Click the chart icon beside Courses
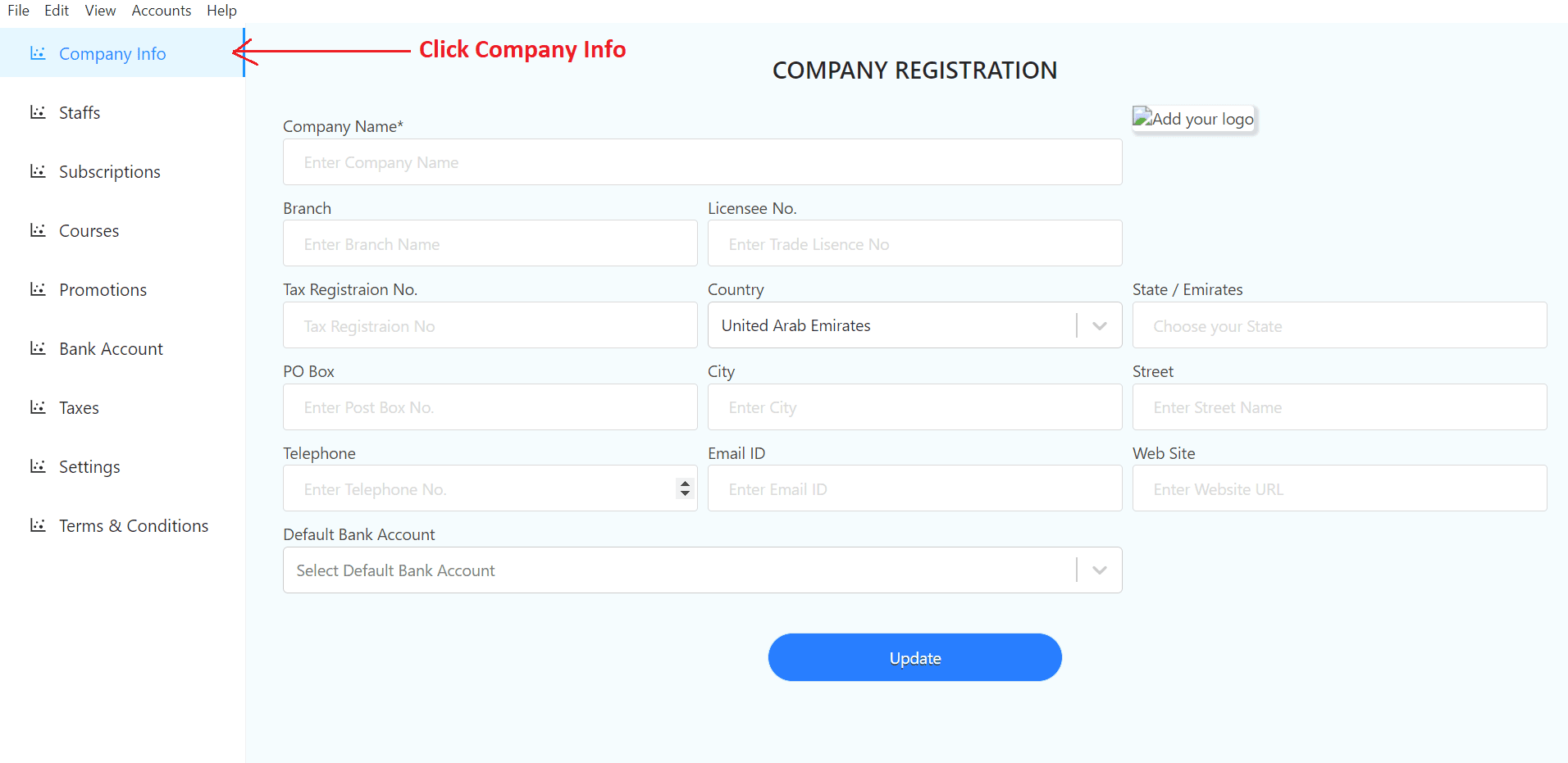 (38, 230)
